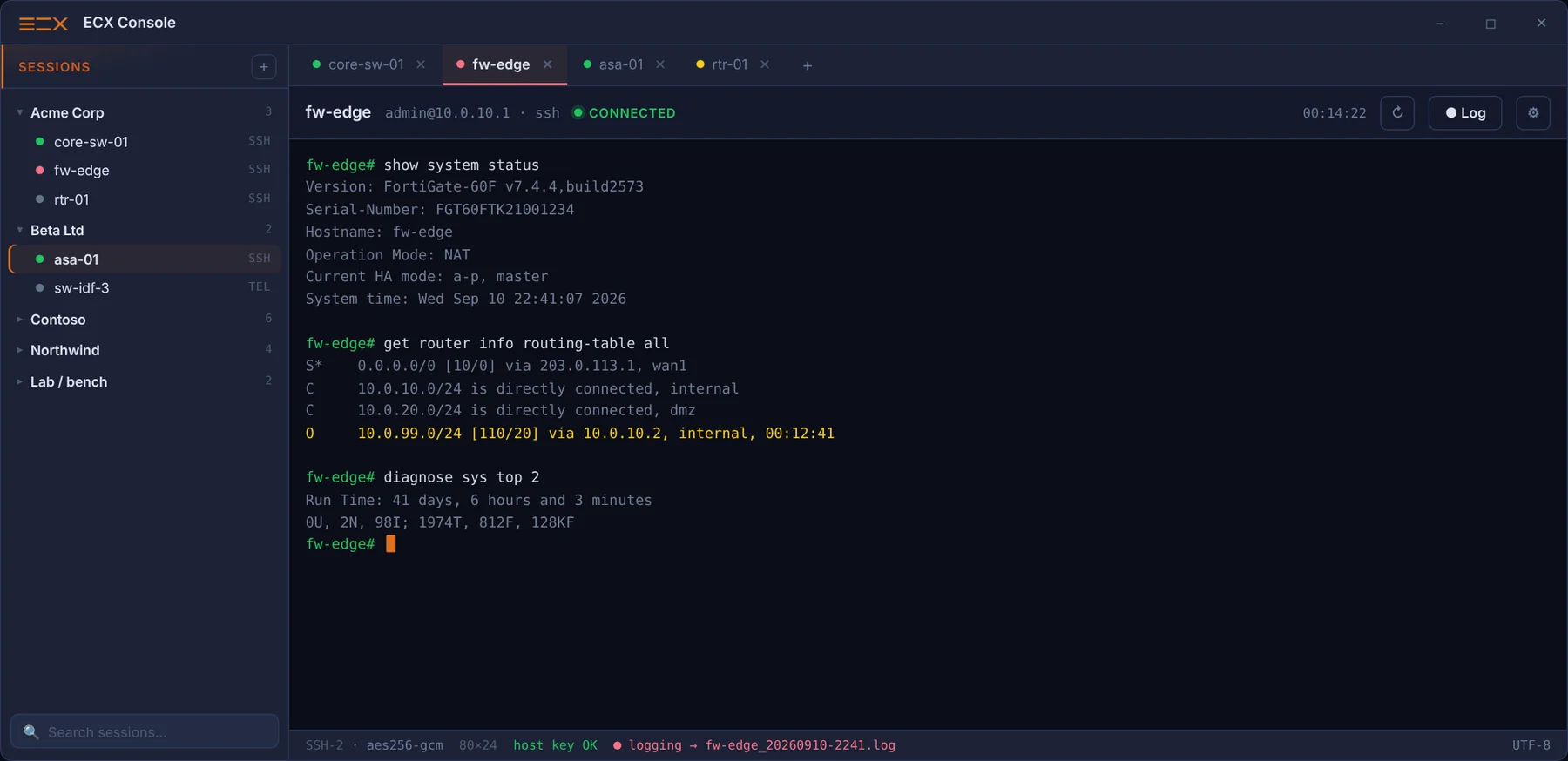Click the session timer 00:14:22
Viewport: 1568px width, 761px height.
(1335, 113)
